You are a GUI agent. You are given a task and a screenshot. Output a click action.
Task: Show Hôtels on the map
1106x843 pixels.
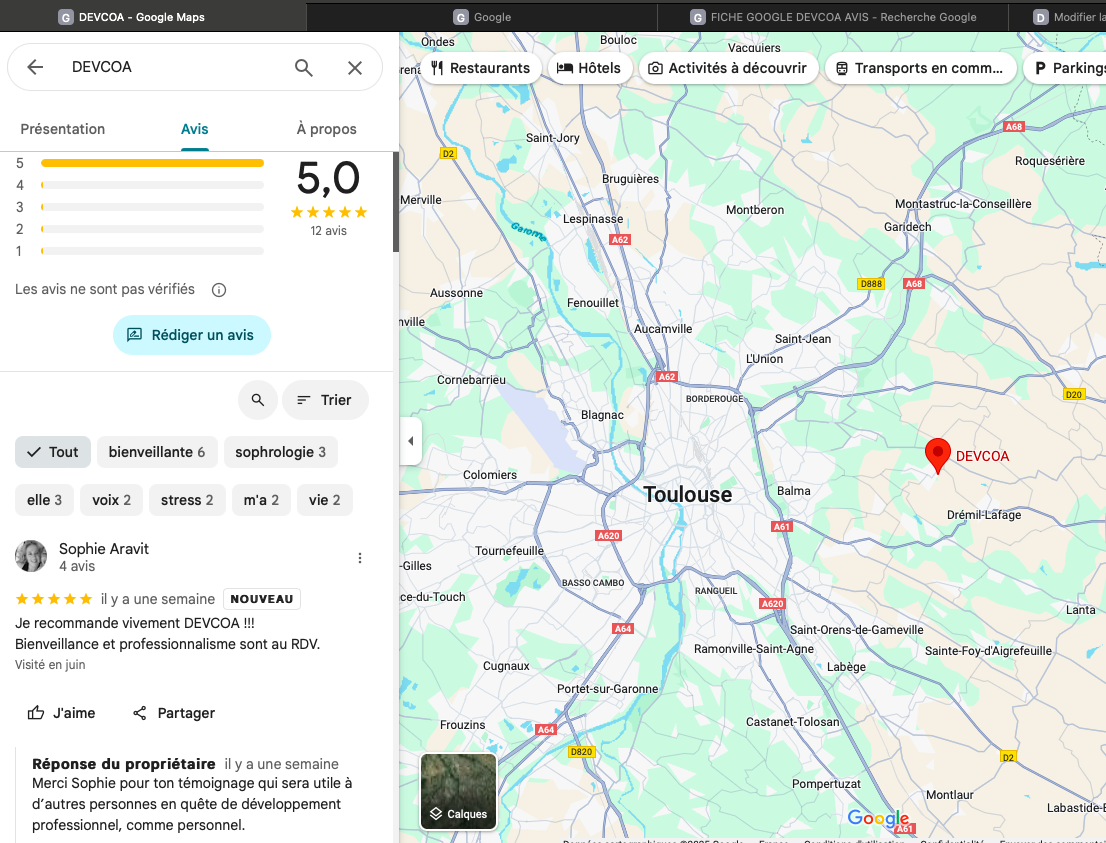(x=590, y=68)
